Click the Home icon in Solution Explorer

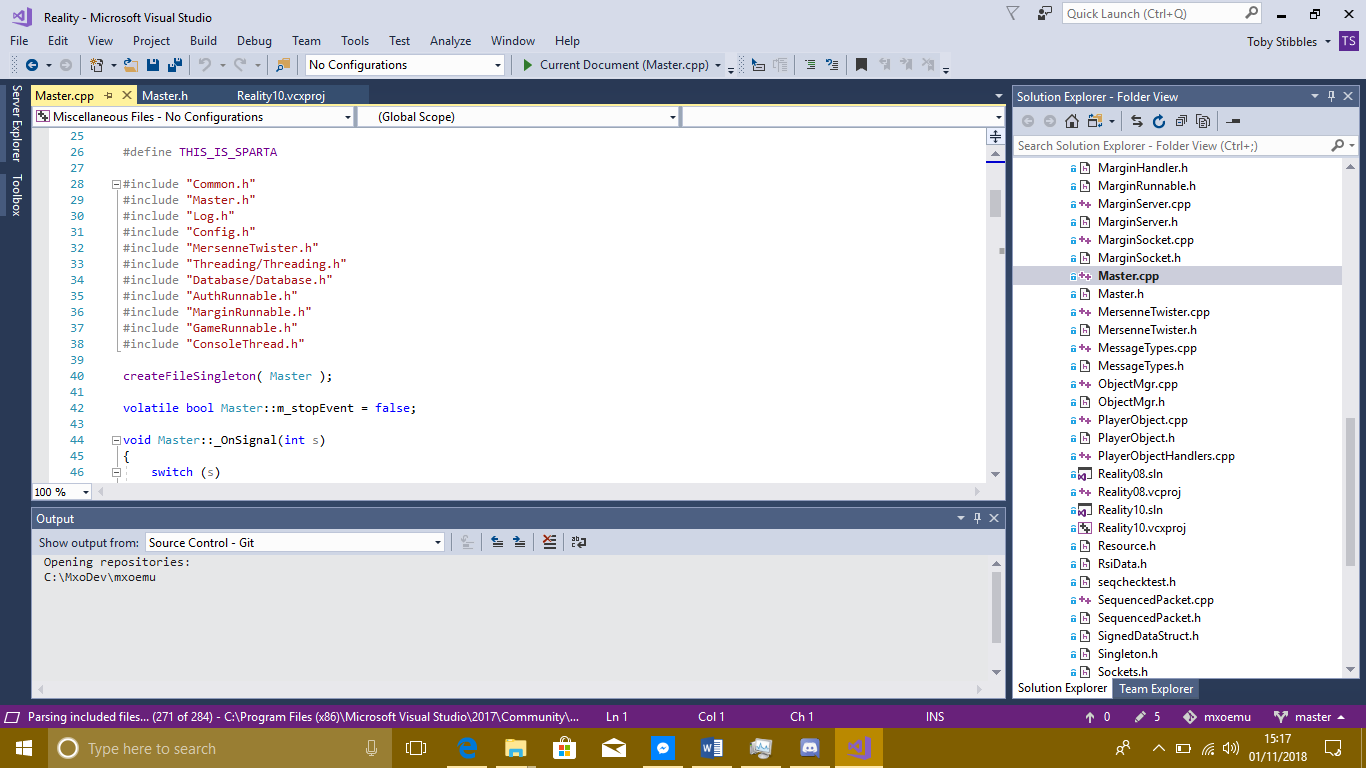(x=1071, y=121)
